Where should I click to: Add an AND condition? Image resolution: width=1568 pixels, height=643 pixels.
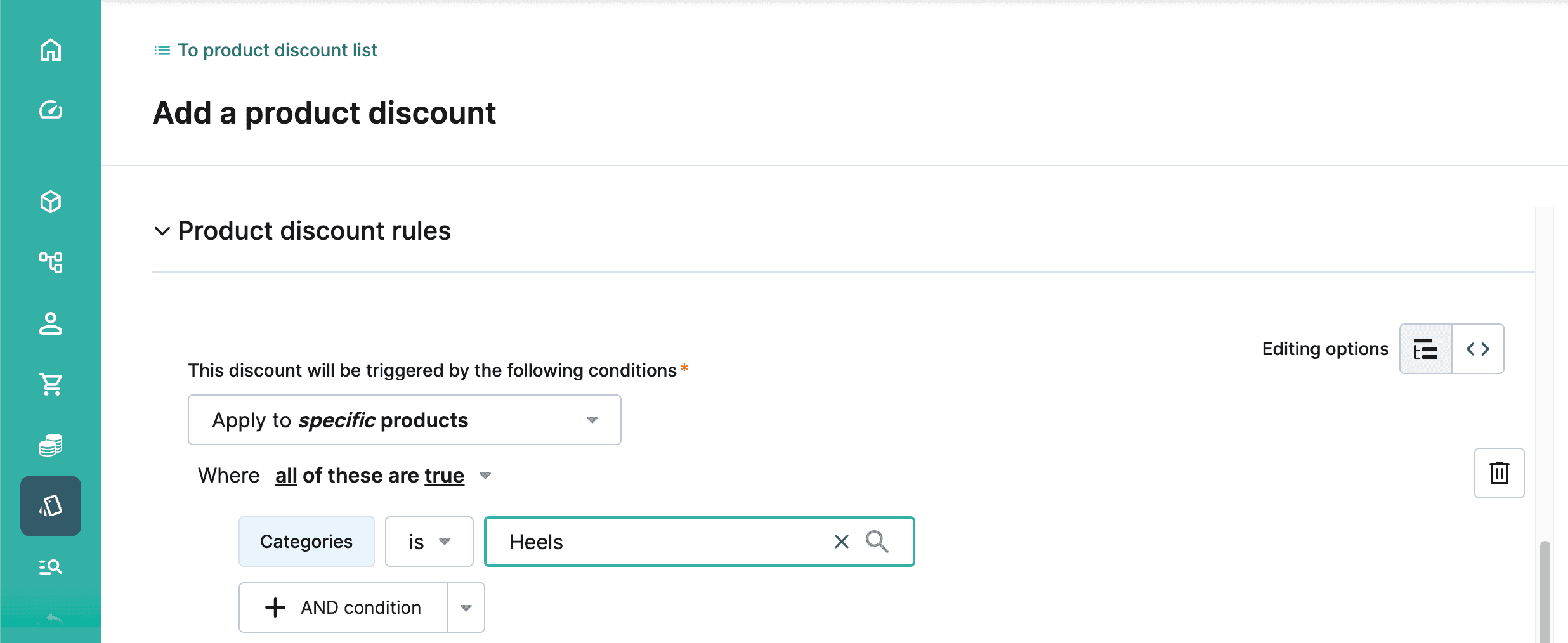point(343,607)
